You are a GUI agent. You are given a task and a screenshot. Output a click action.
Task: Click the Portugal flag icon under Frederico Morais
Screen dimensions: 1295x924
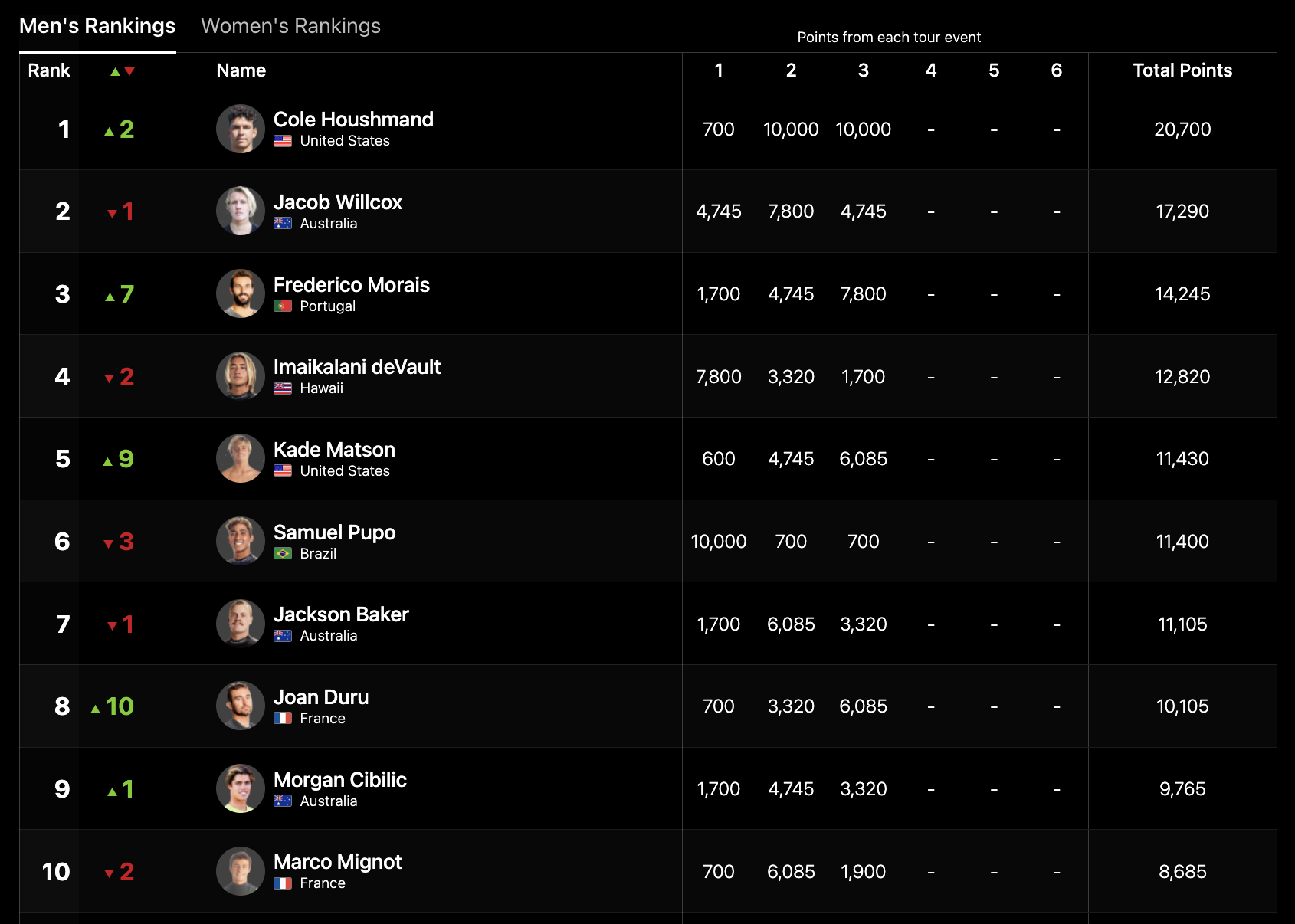[x=283, y=306]
